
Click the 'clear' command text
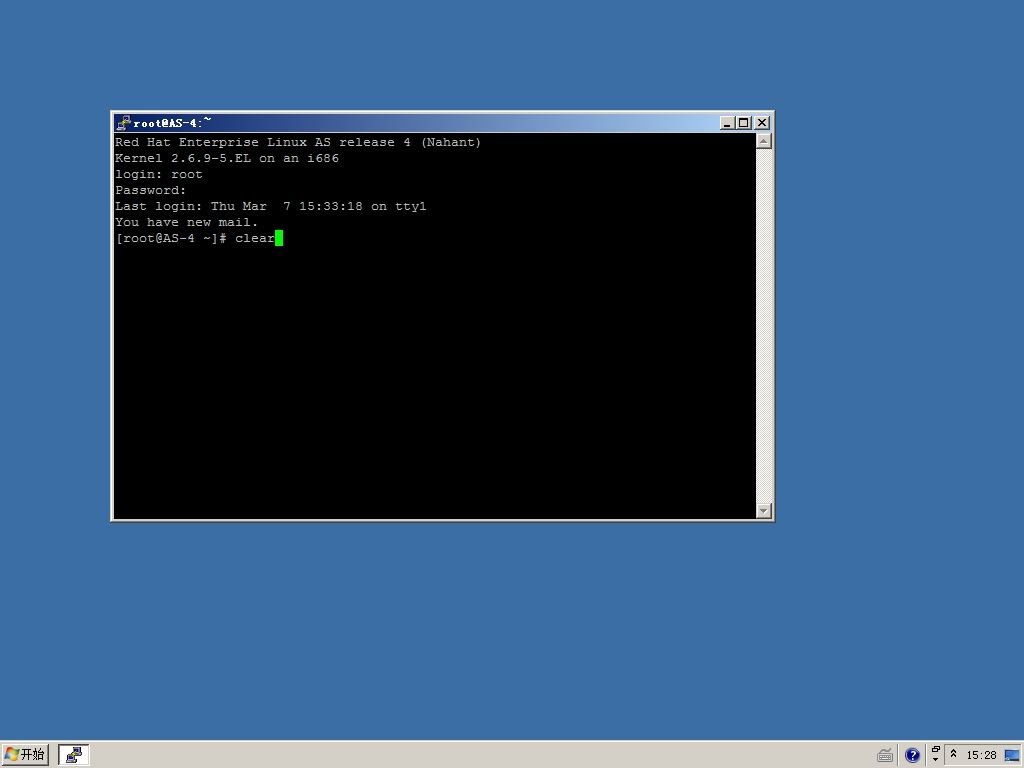255,238
